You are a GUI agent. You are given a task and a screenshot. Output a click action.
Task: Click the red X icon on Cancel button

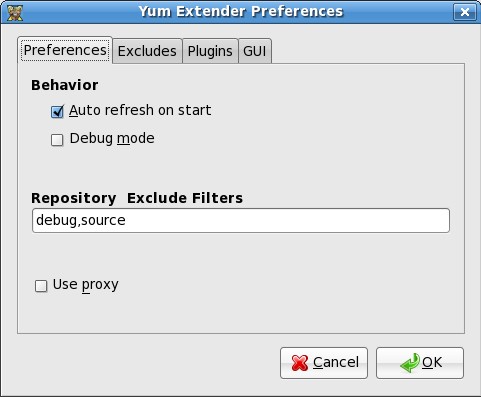[x=300, y=363]
